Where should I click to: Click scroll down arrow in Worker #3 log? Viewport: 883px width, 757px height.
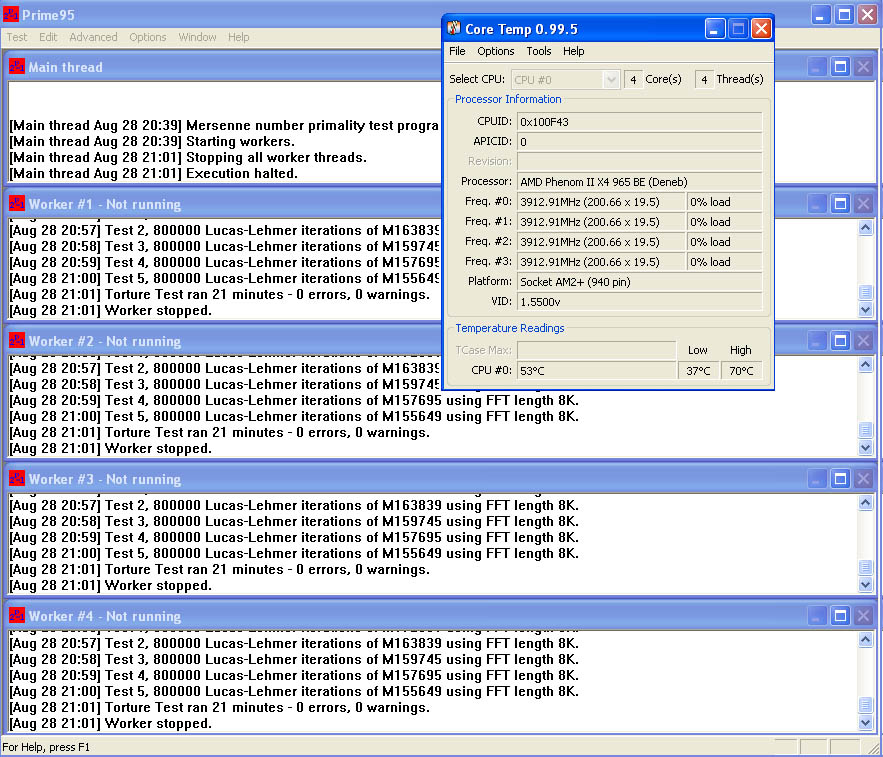(x=866, y=585)
